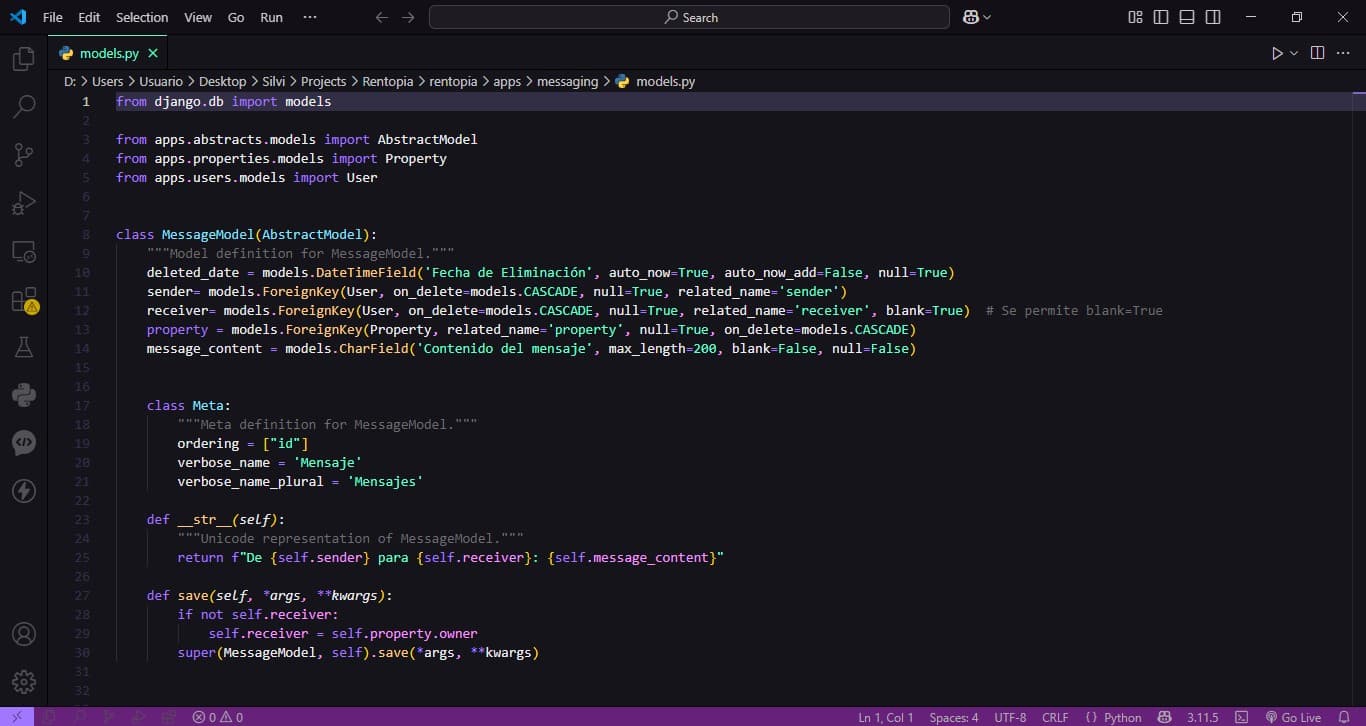1366x726 pixels.
Task: Click the Search command center box
Action: pyautogui.click(x=689, y=17)
